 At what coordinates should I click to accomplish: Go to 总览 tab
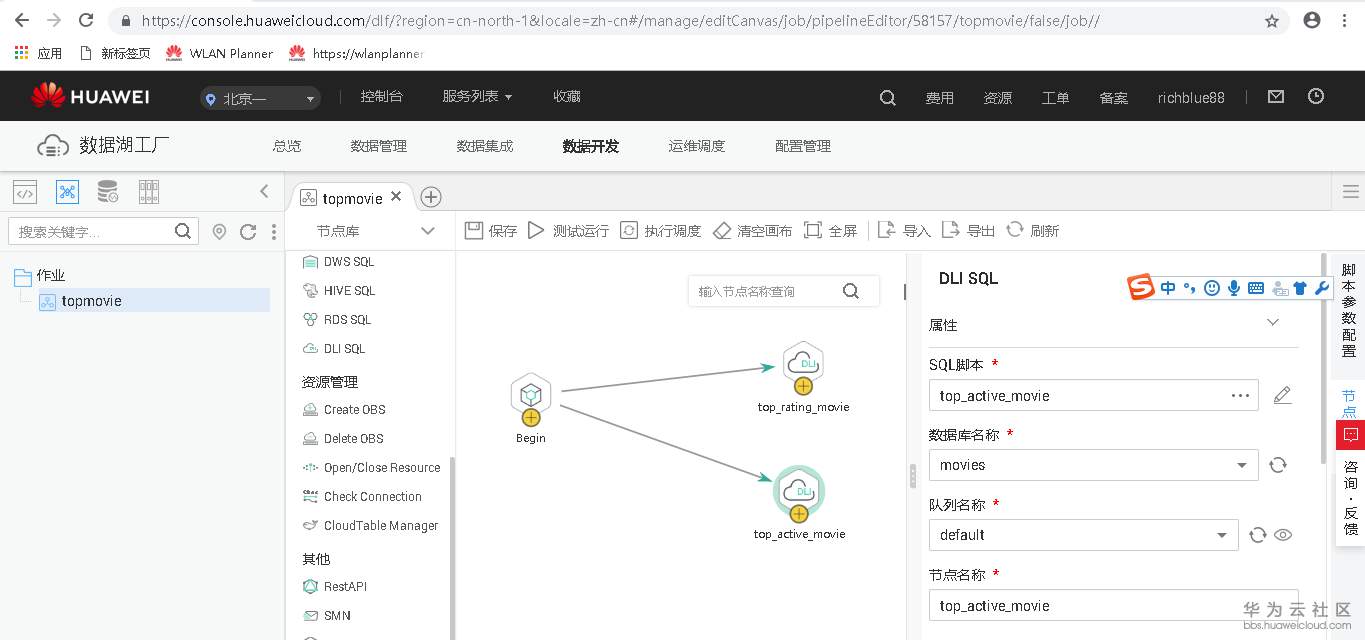click(x=287, y=146)
